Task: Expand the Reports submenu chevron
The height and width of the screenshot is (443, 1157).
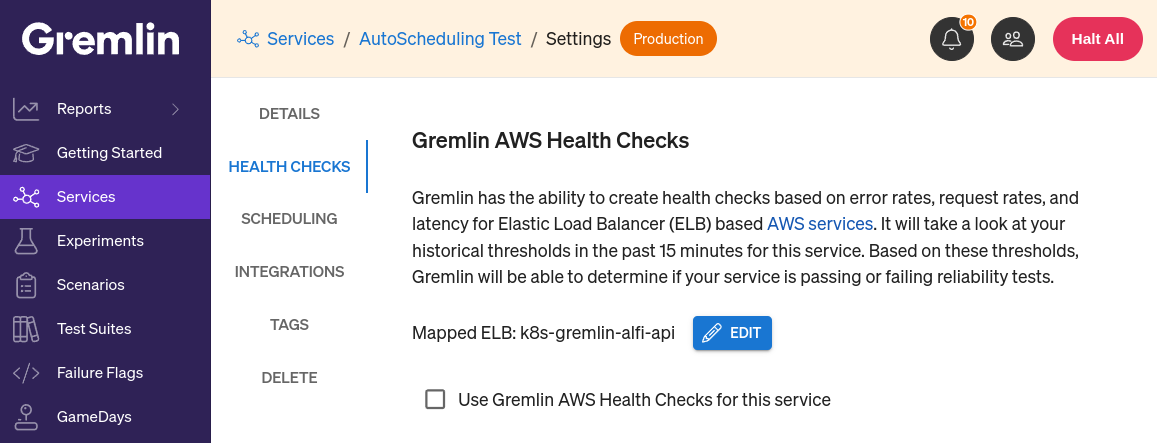Action: (176, 109)
